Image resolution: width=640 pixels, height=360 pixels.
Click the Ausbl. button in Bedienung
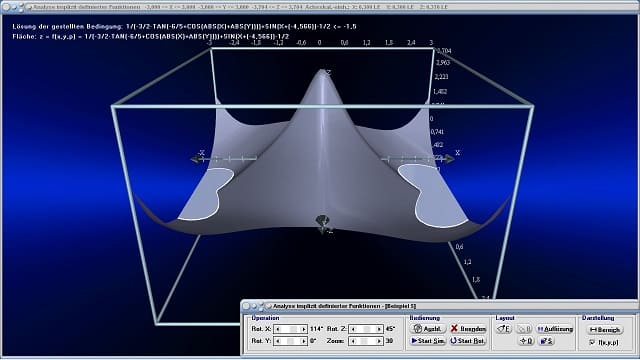click(427, 329)
